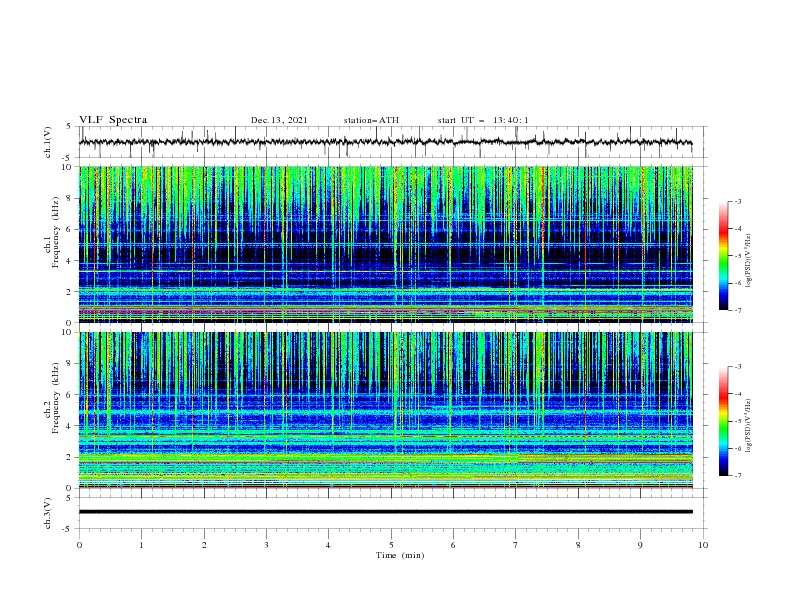Click the time axis tick label "9"
The image size is (792, 612).
click(x=640, y=545)
